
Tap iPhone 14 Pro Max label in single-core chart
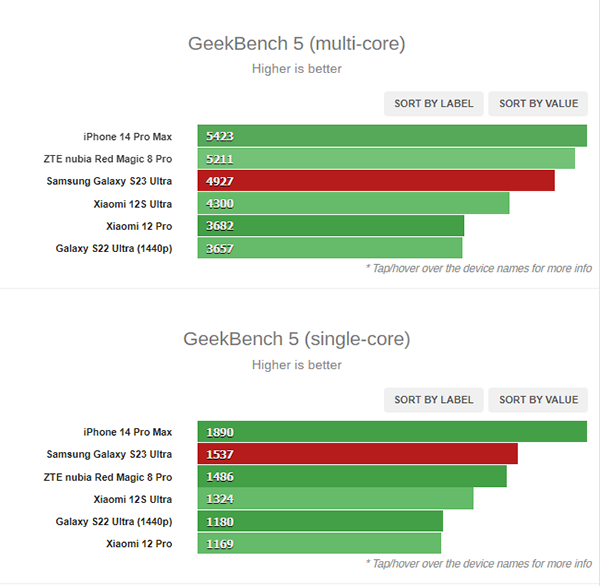pyautogui.click(x=127, y=432)
